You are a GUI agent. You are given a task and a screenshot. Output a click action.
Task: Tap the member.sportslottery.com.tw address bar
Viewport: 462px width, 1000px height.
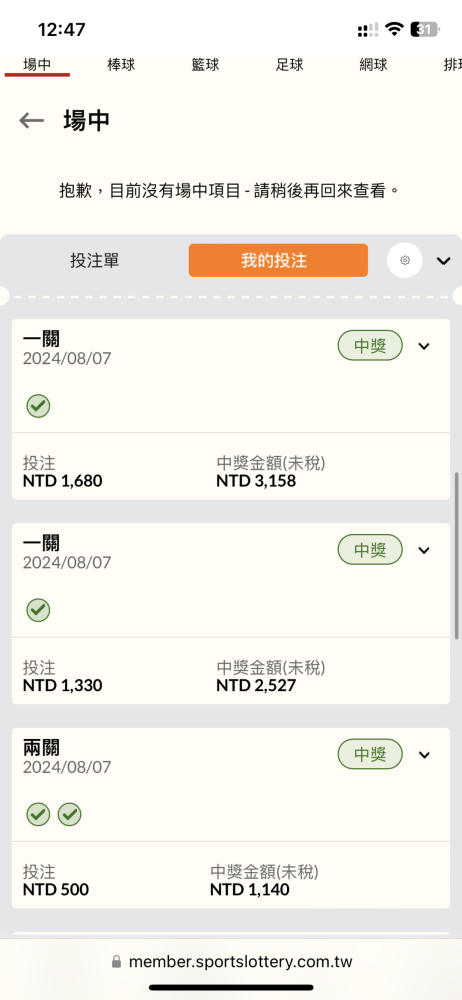[231, 961]
